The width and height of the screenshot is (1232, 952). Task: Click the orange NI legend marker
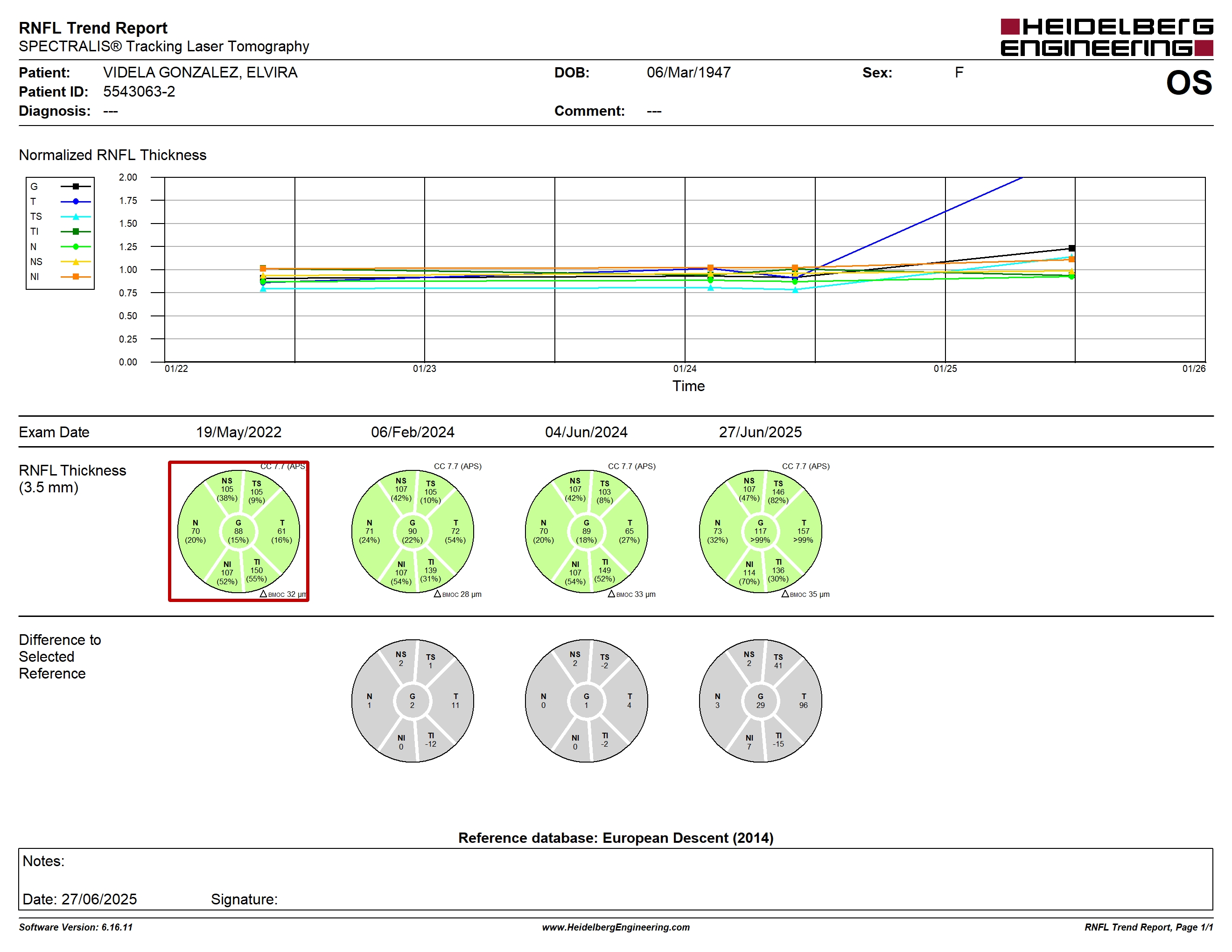[76, 276]
